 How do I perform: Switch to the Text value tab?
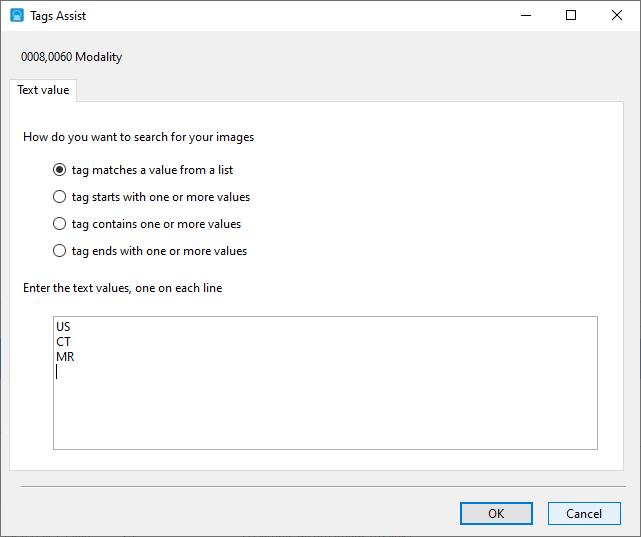coord(43,90)
